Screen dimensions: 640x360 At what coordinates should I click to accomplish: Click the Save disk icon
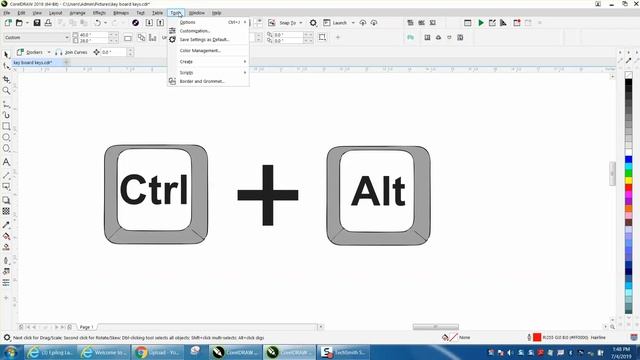click(37, 23)
